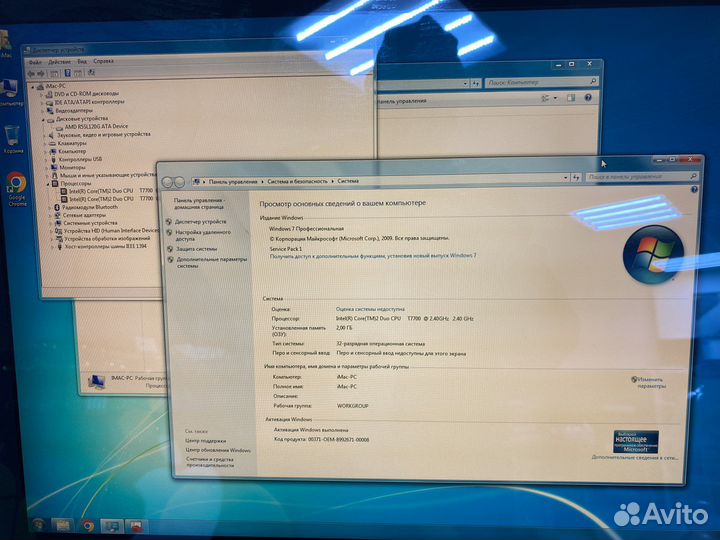Open Счетчики и средства производительности link
The image size is (720, 540).
[210, 462]
